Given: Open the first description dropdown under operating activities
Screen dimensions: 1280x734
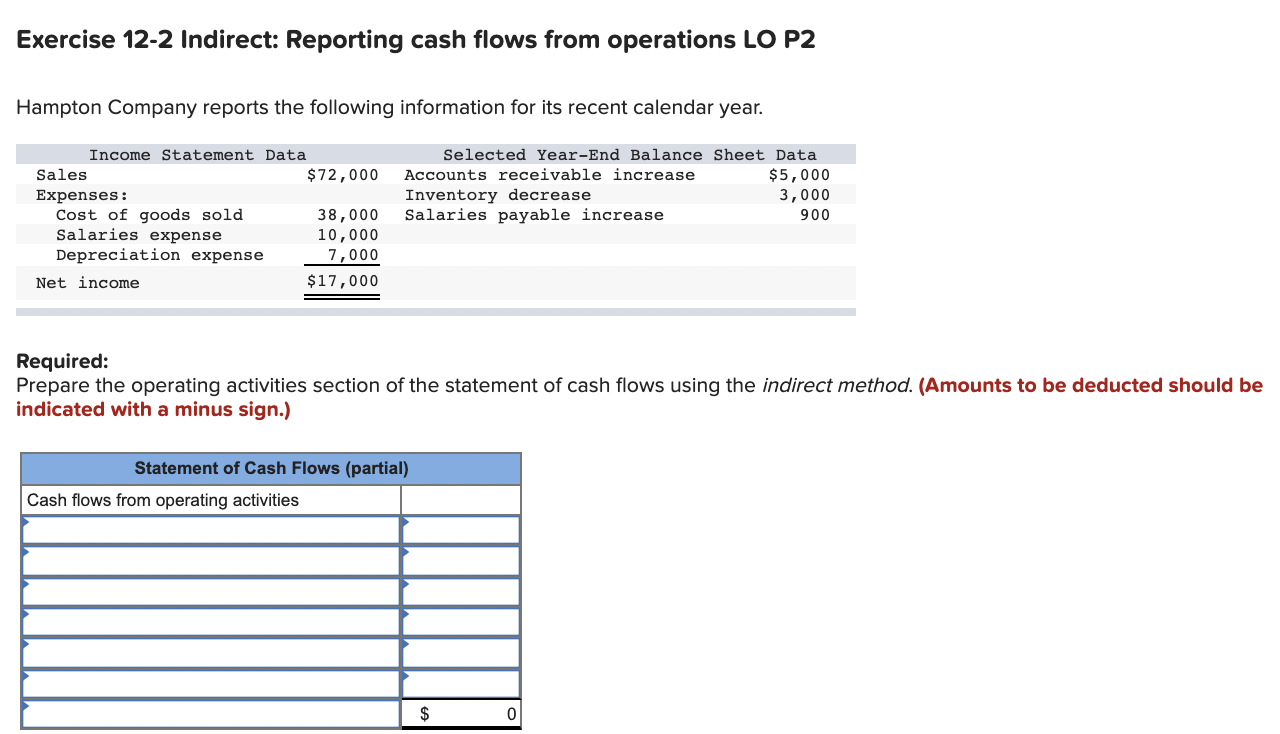Looking at the screenshot, I should click(210, 529).
